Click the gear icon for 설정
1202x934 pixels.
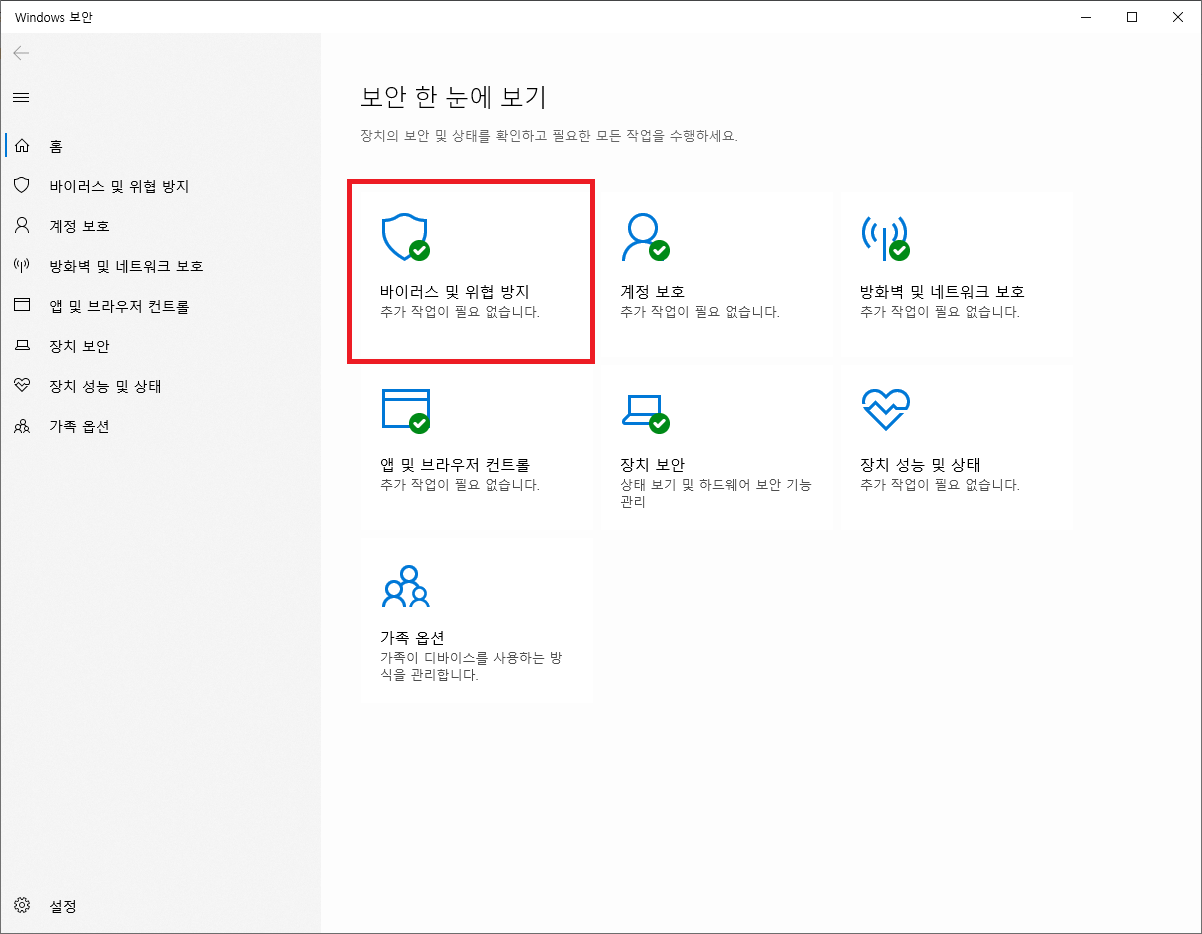click(x=22, y=906)
